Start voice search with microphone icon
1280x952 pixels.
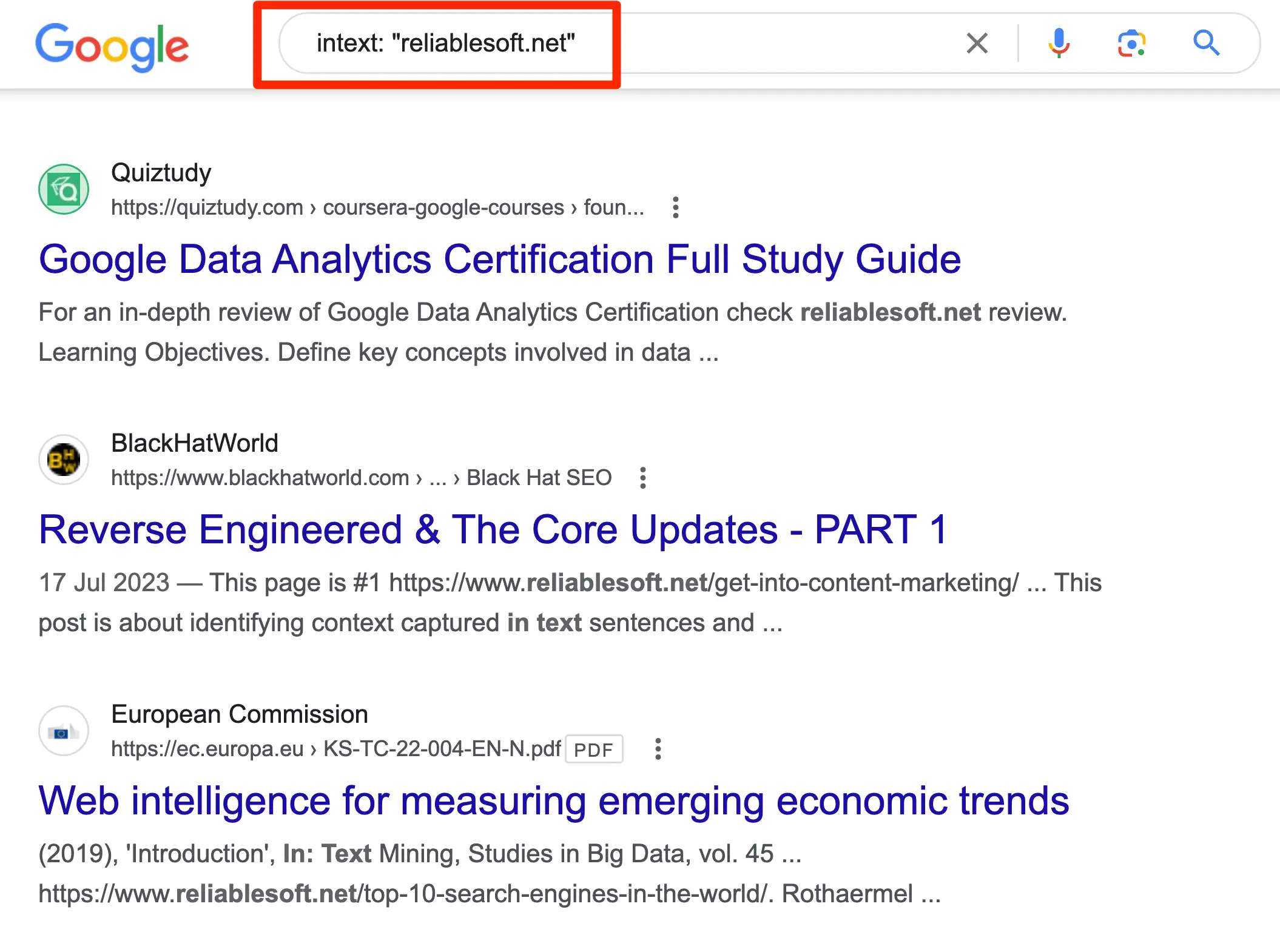1059,43
